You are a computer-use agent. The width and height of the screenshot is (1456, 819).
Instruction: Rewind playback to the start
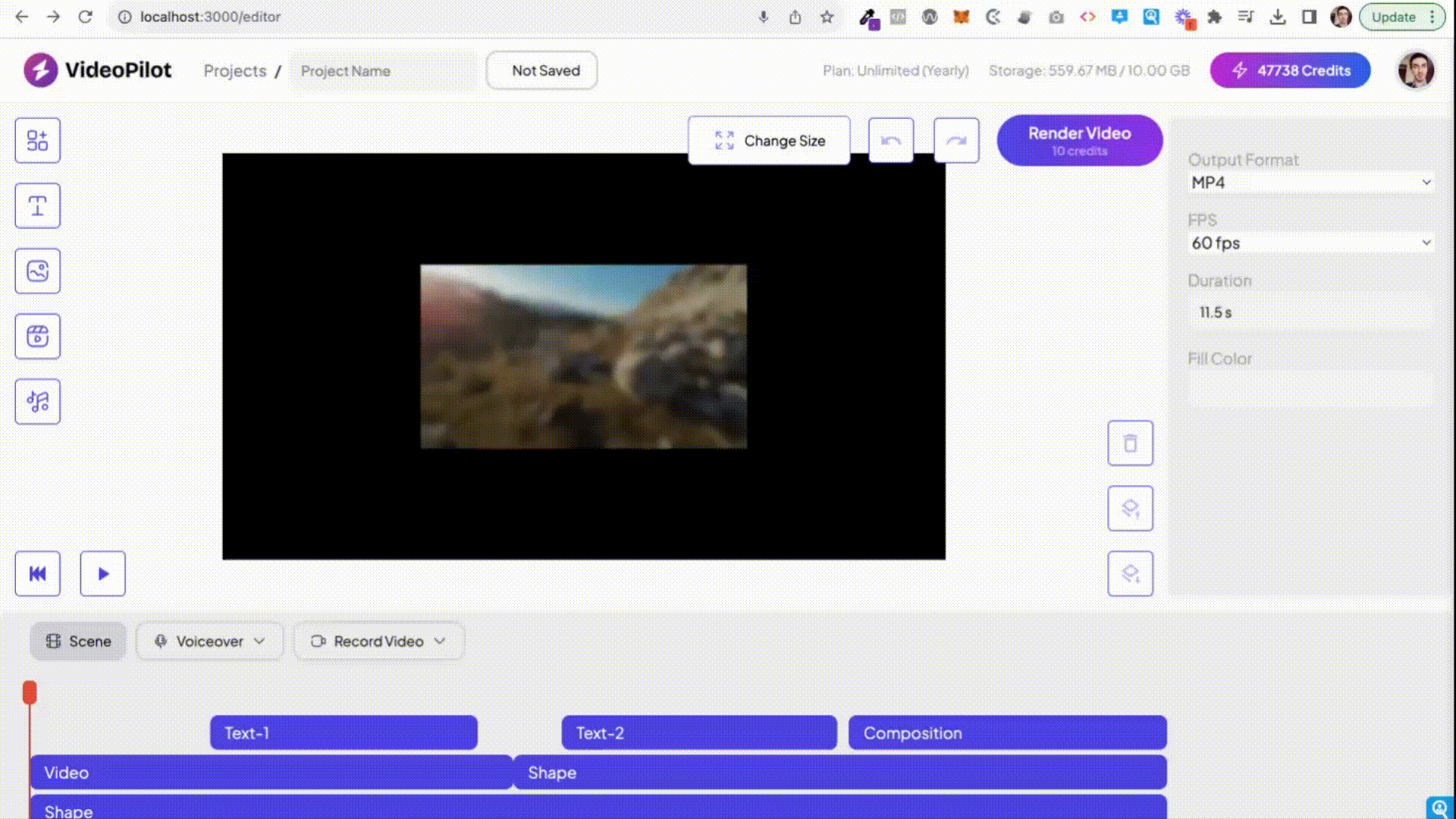(37, 573)
